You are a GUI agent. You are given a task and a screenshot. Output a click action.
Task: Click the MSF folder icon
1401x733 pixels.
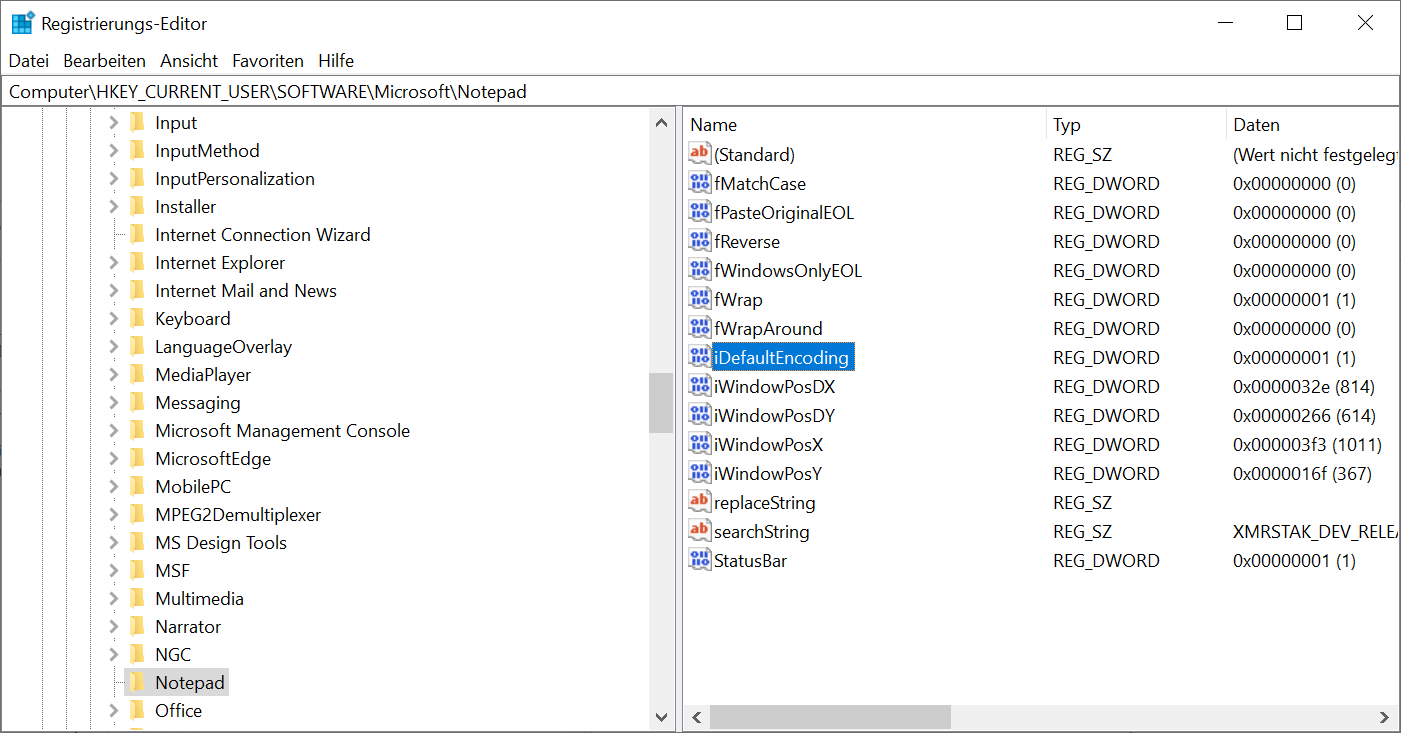(x=137, y=570)
